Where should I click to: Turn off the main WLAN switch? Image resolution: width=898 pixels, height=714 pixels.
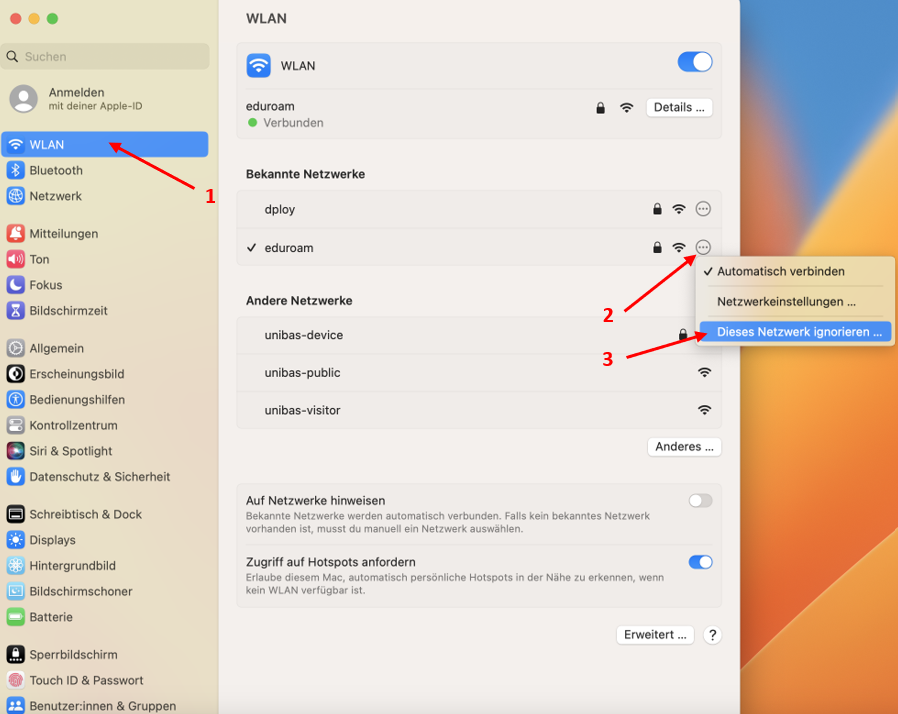tap(695, 62)
